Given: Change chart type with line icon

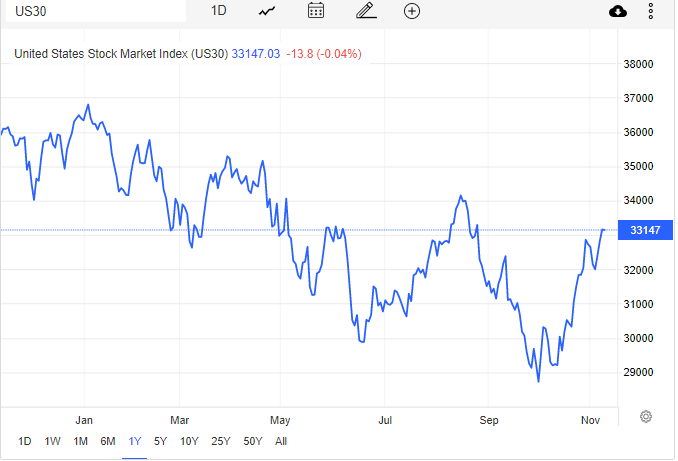Looking at the screenshot, I should (x=267, y=11).
